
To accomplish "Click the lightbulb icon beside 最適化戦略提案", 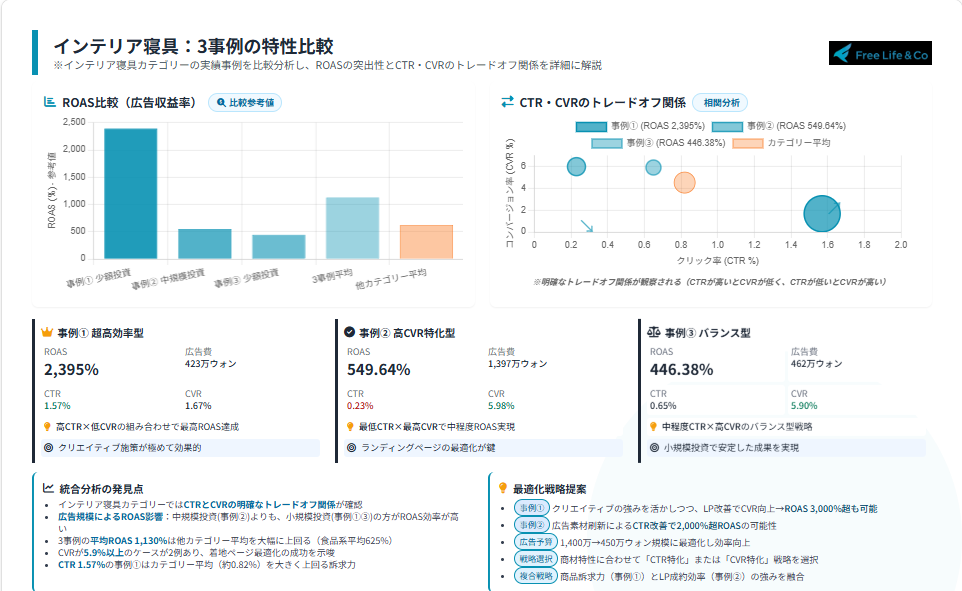I will pyautogui.click(x=502, y=488).
